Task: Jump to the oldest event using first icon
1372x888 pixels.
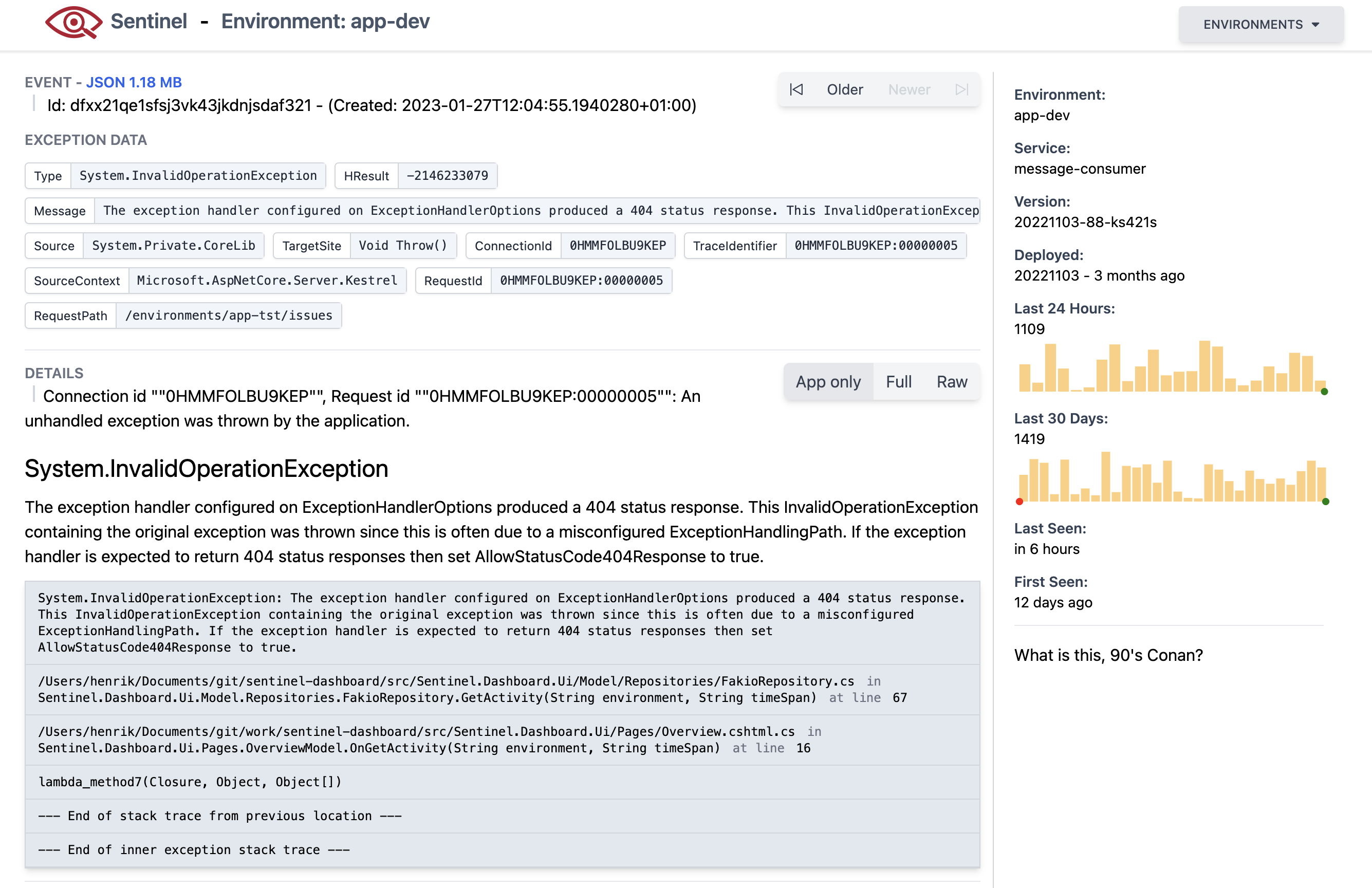Action: 796,89
